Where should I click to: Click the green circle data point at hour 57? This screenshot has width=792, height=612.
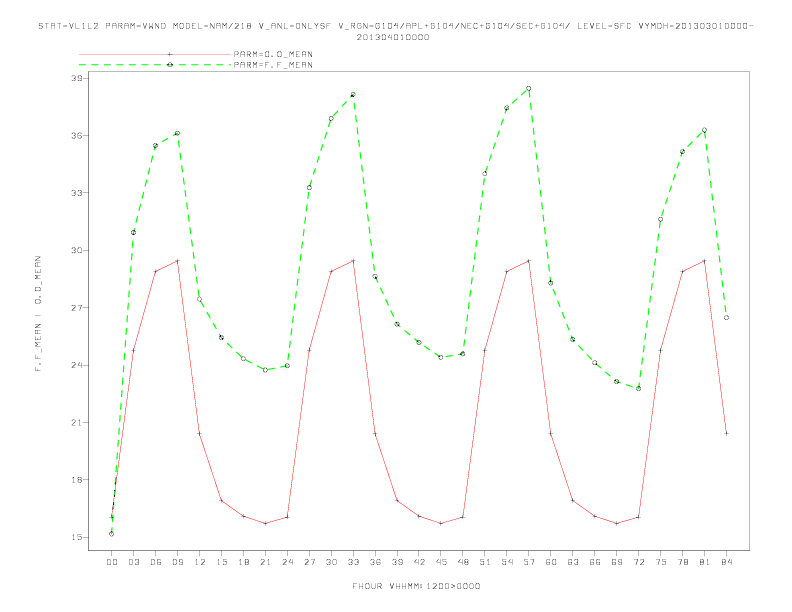[x=529, y=88]
